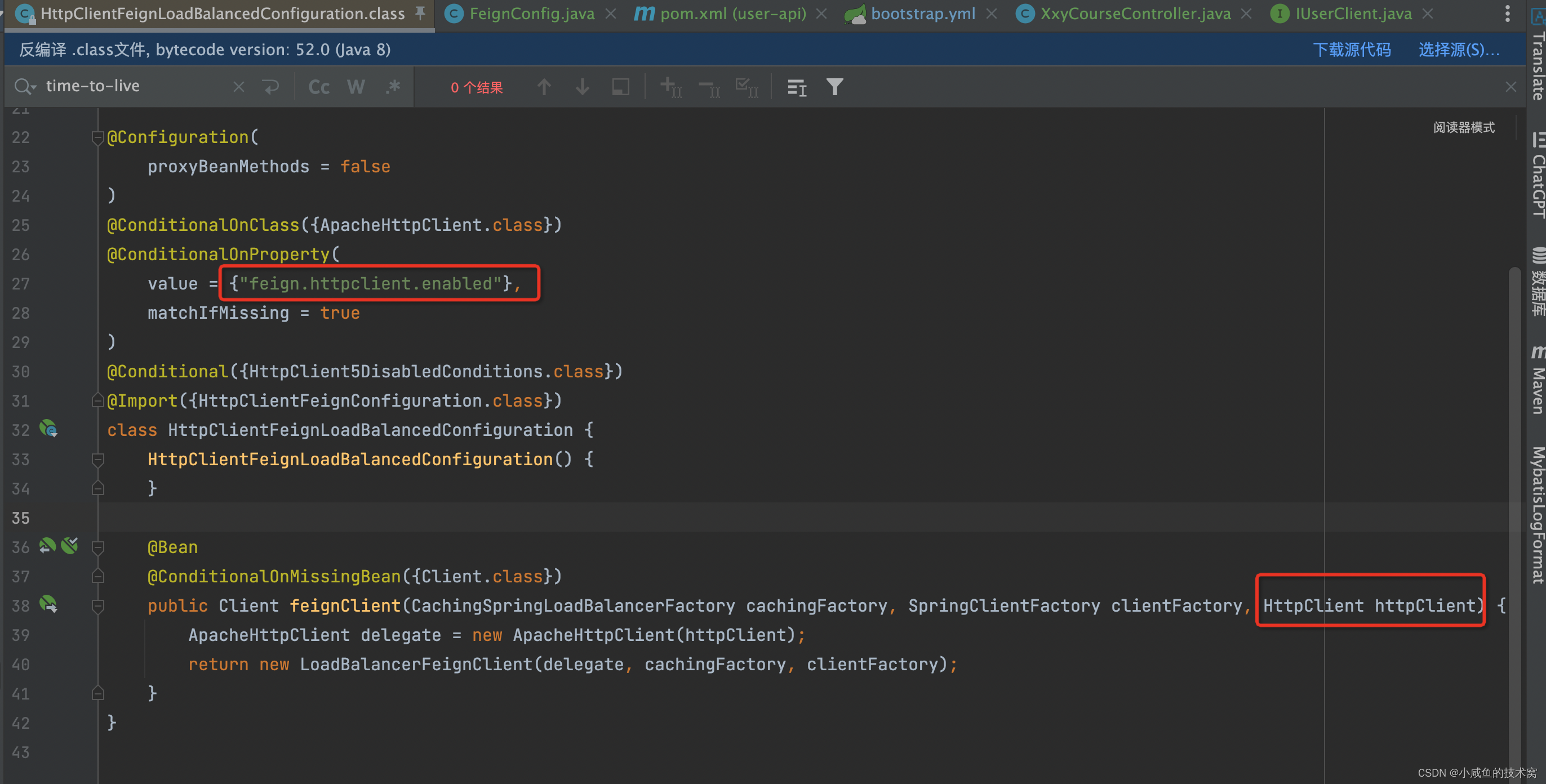Viewport: 1546px width, 784px height.
Task: Pin the HttpClientFeignLoadBalancedConfiguration.class tab
Action: point(421,12)
